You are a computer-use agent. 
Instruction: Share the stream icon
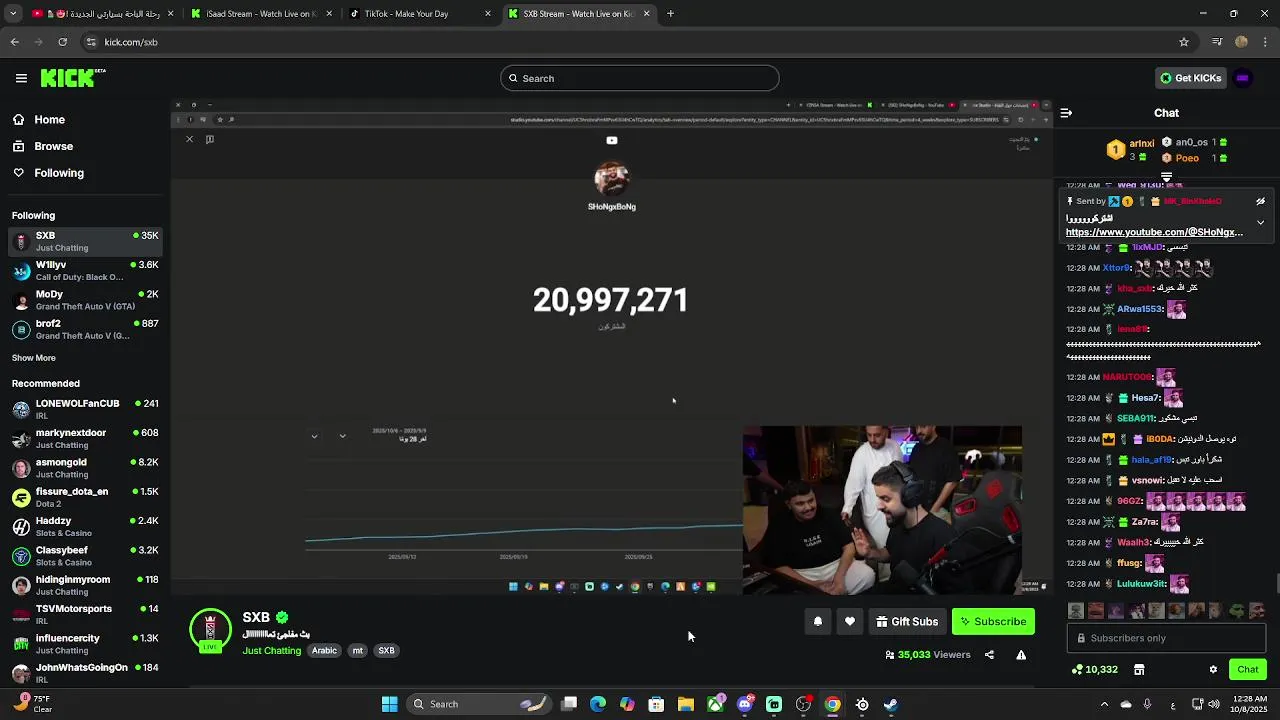pyautogui.click(x=989, y=655)
